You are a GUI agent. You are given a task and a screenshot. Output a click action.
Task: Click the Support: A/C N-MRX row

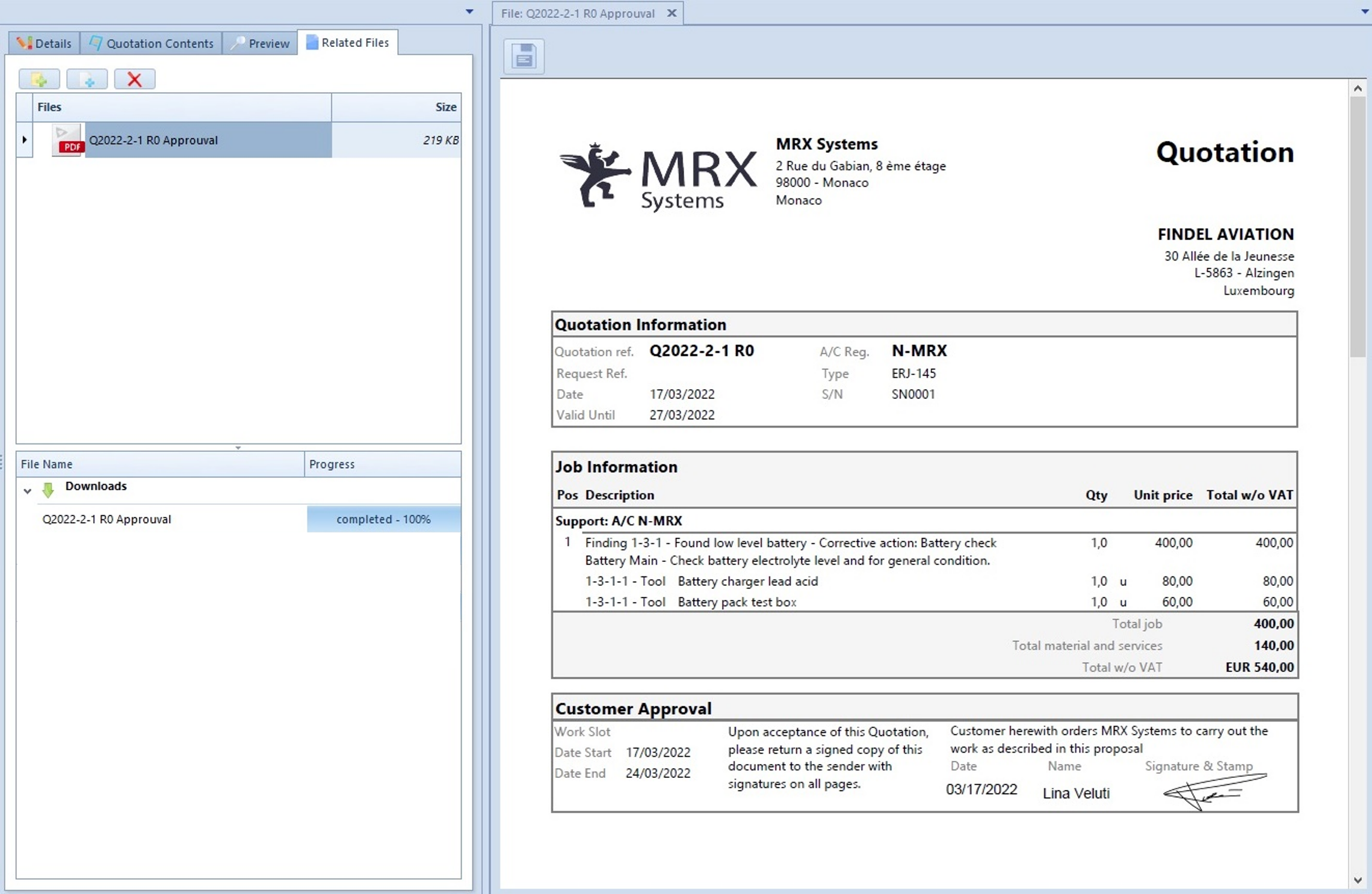point(924,521)
